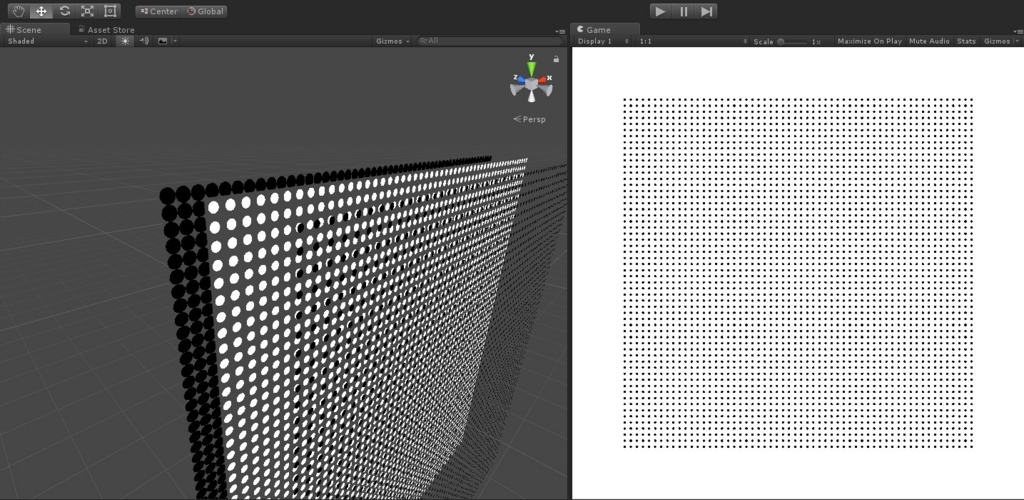The image size is (1024, 500).
Task: Start Play mode
Action: [660, 11]
